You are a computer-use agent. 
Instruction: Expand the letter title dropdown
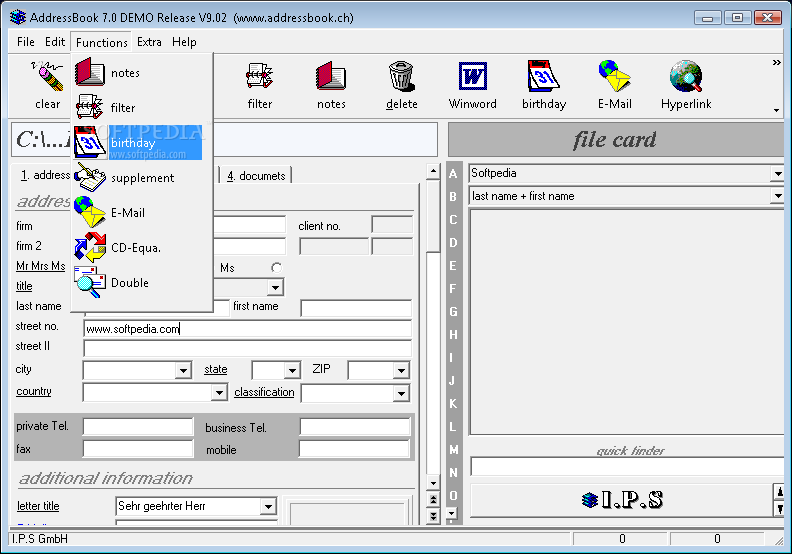(x=268, y=506)
